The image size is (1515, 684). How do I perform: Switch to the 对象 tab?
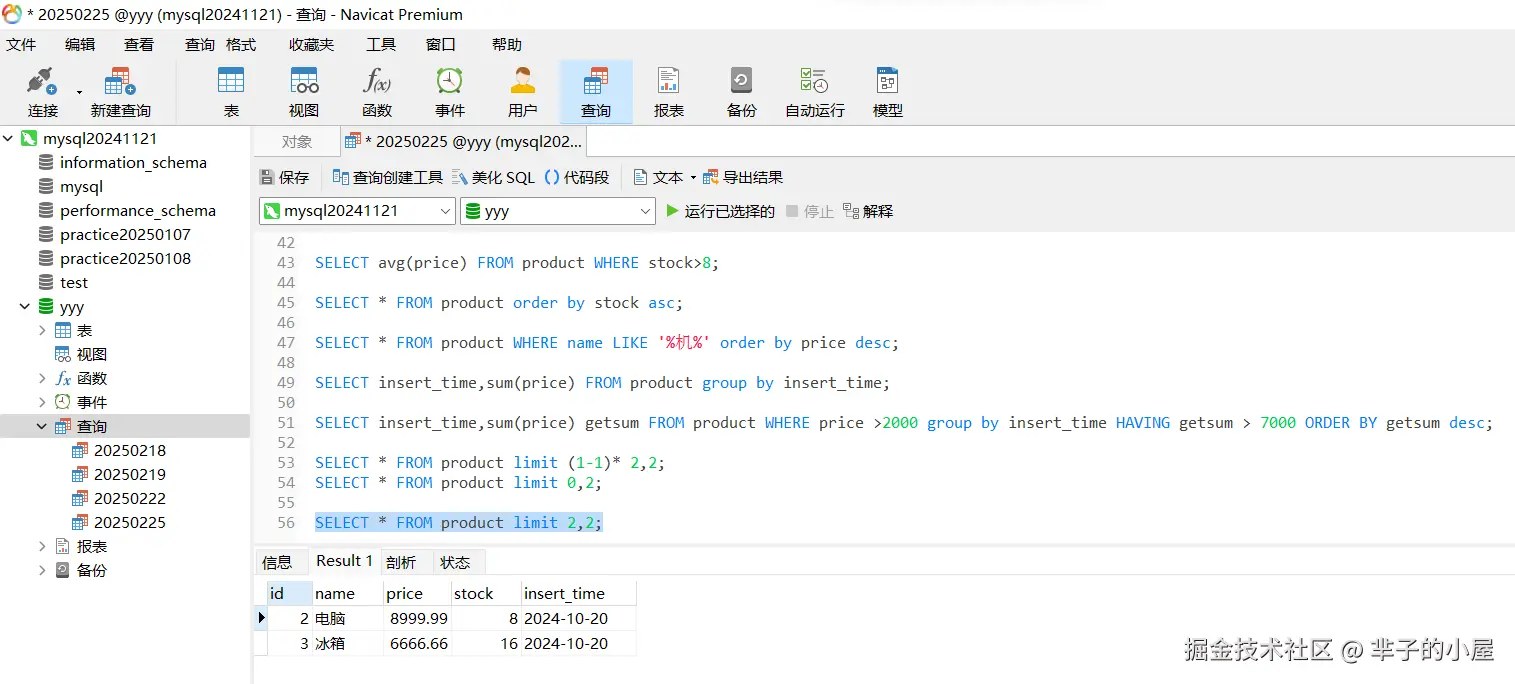click(x=296, y=141)
